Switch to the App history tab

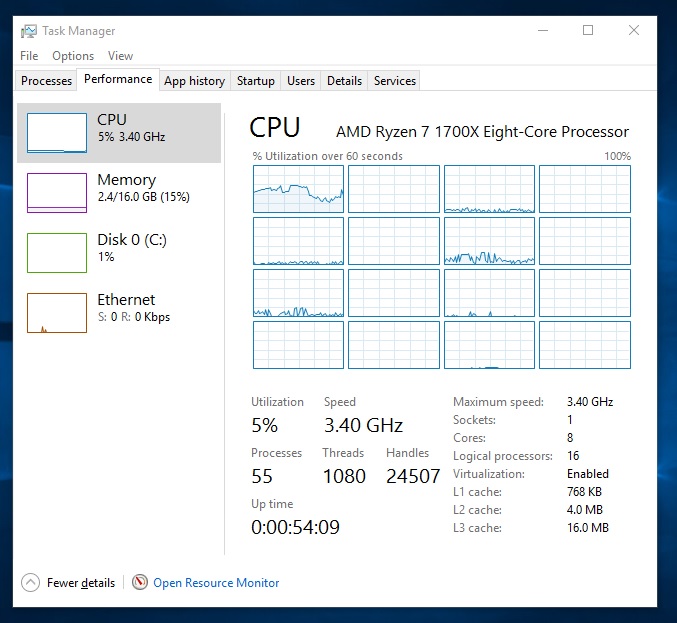tap(194, 81)
